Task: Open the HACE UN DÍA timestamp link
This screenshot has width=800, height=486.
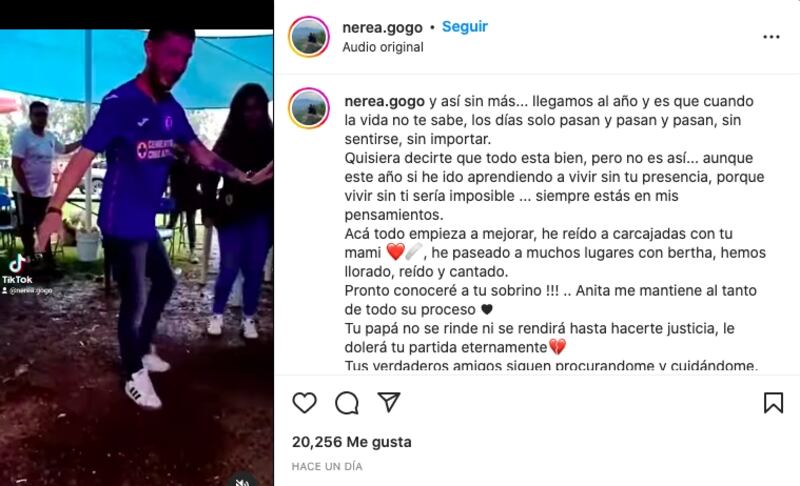Action: (327, 466)
